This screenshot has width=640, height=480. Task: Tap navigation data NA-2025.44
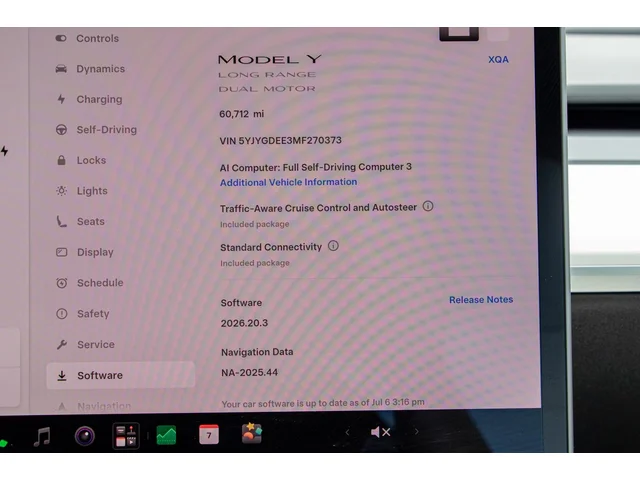point(249,373)
